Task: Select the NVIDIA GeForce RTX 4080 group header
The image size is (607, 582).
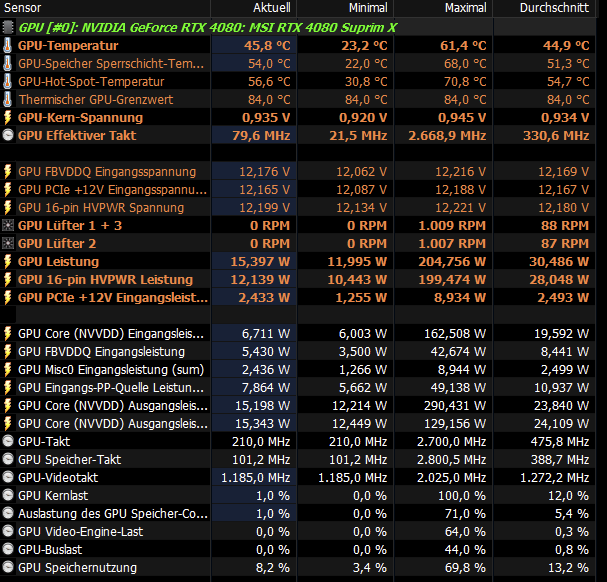Action: click(x=208, y=27)
